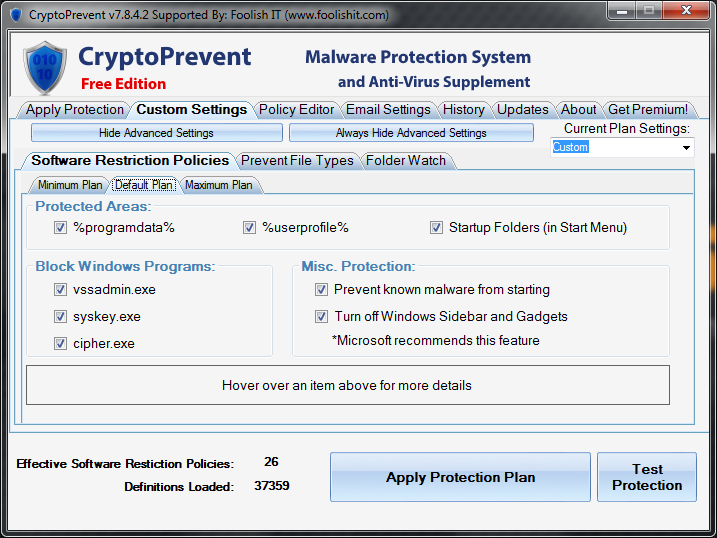Click the definitions loaded value 37359
Screen dimensions: 717x538
coord(272,485)
